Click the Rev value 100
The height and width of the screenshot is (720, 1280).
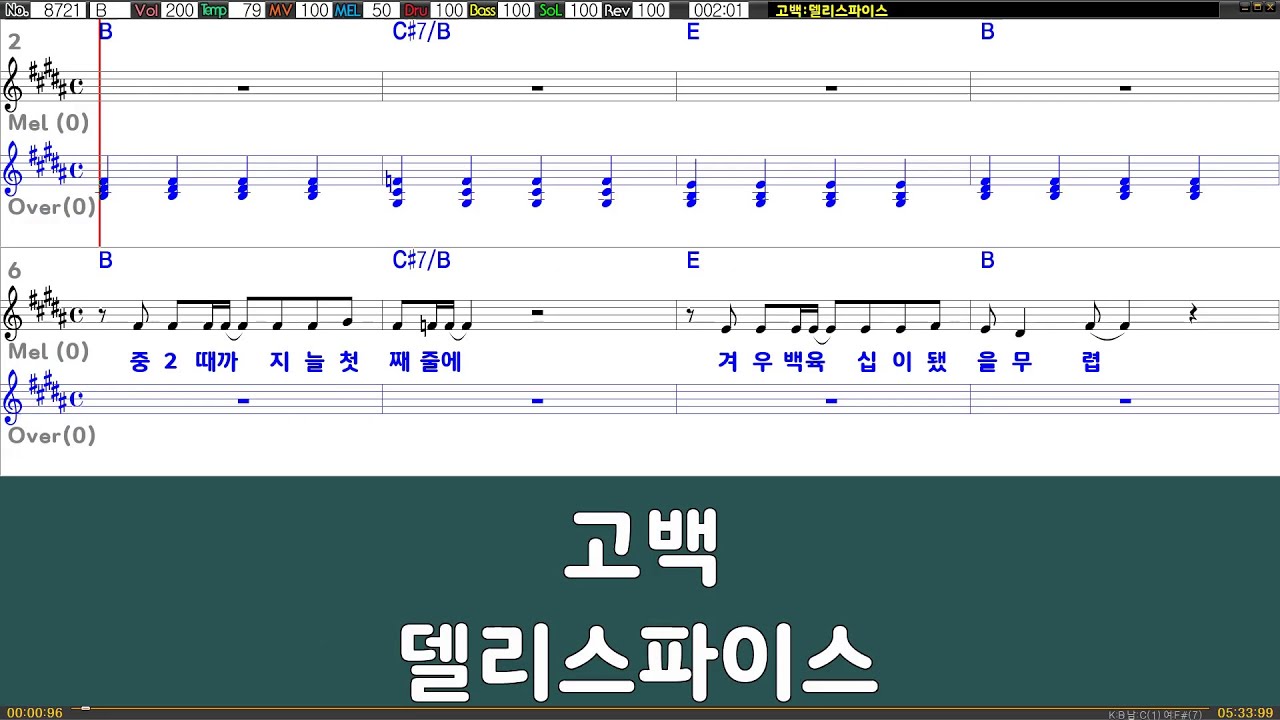(x=651, y=10)
